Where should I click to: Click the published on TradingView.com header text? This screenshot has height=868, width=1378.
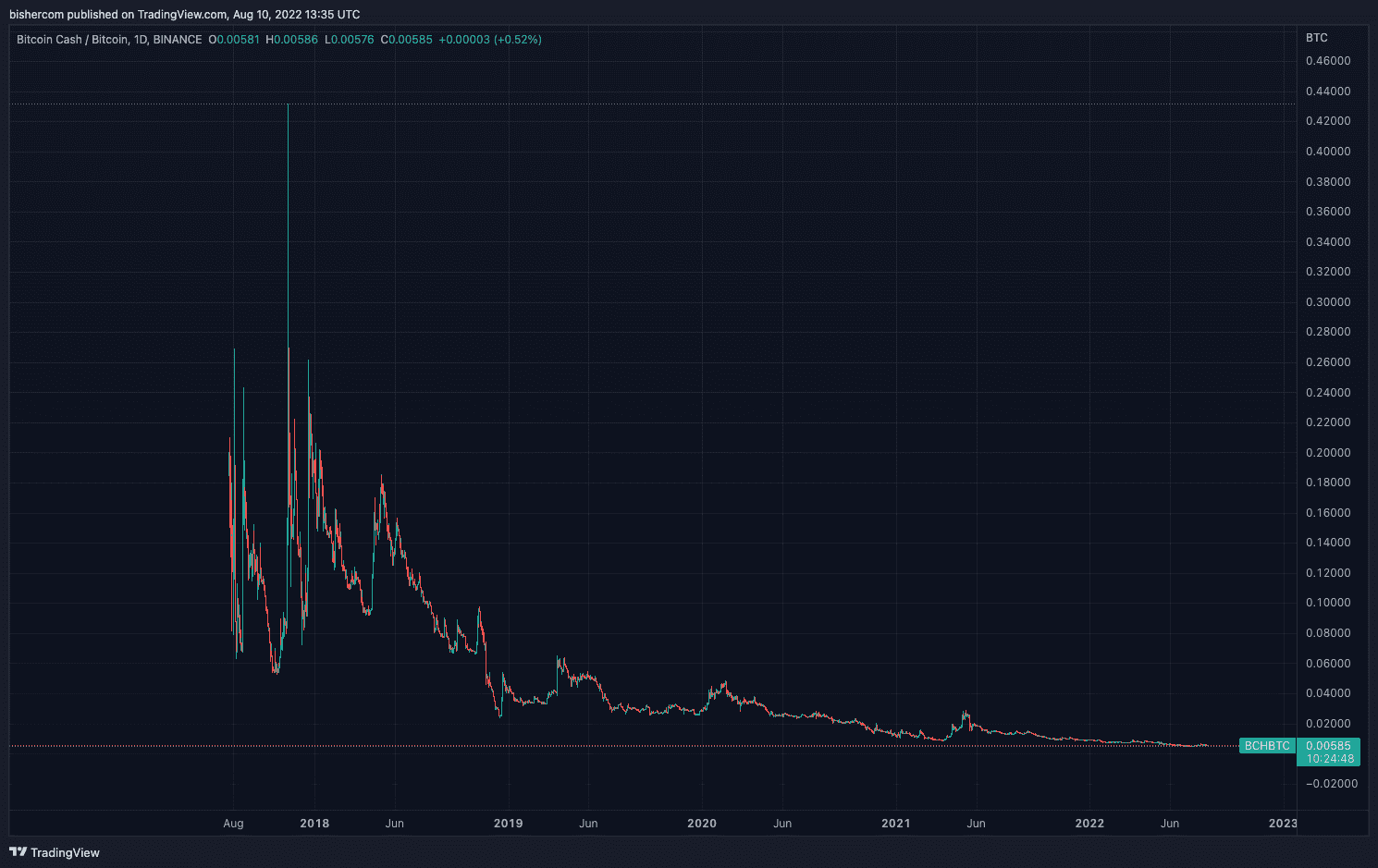[184, 15]
